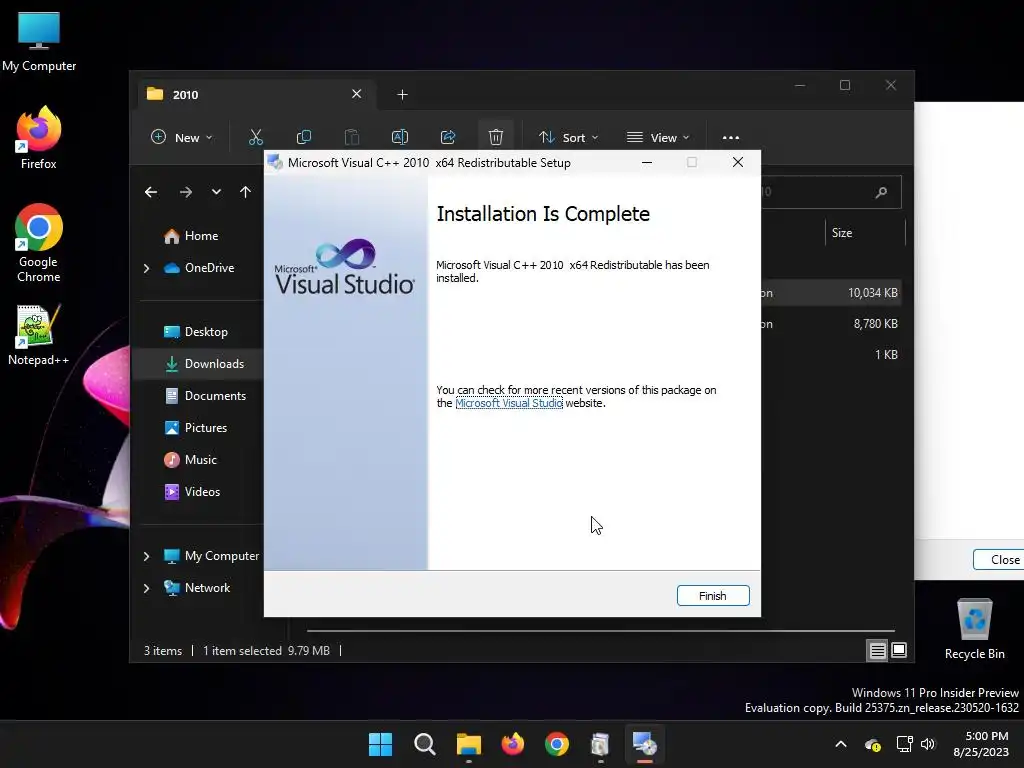Close the 2010 tab
The image size is (1024, 768).
pyautogui.click(x=357, y=94)
